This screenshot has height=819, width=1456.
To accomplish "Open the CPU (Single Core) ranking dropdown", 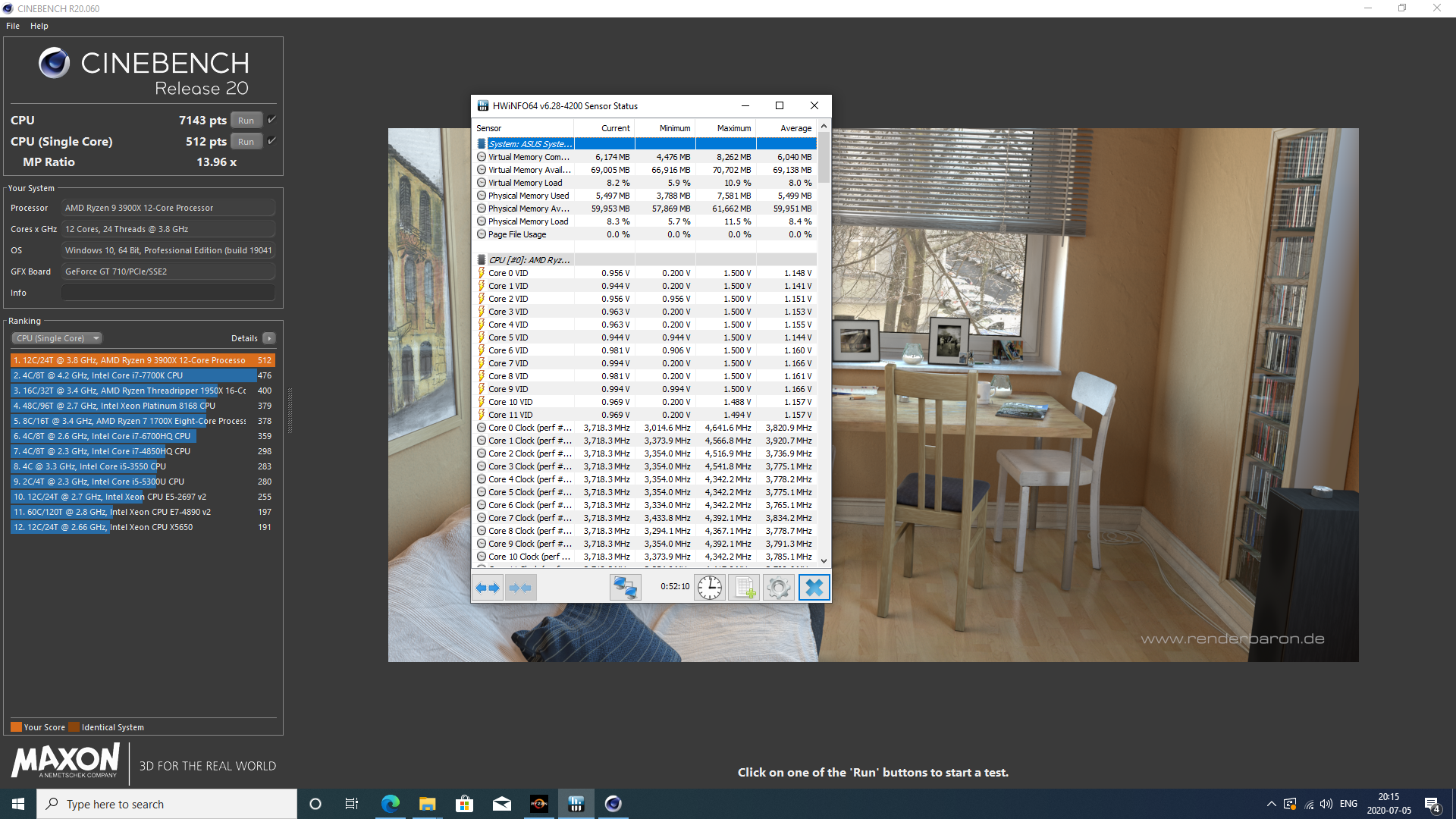I will click(x=57, y=338).
